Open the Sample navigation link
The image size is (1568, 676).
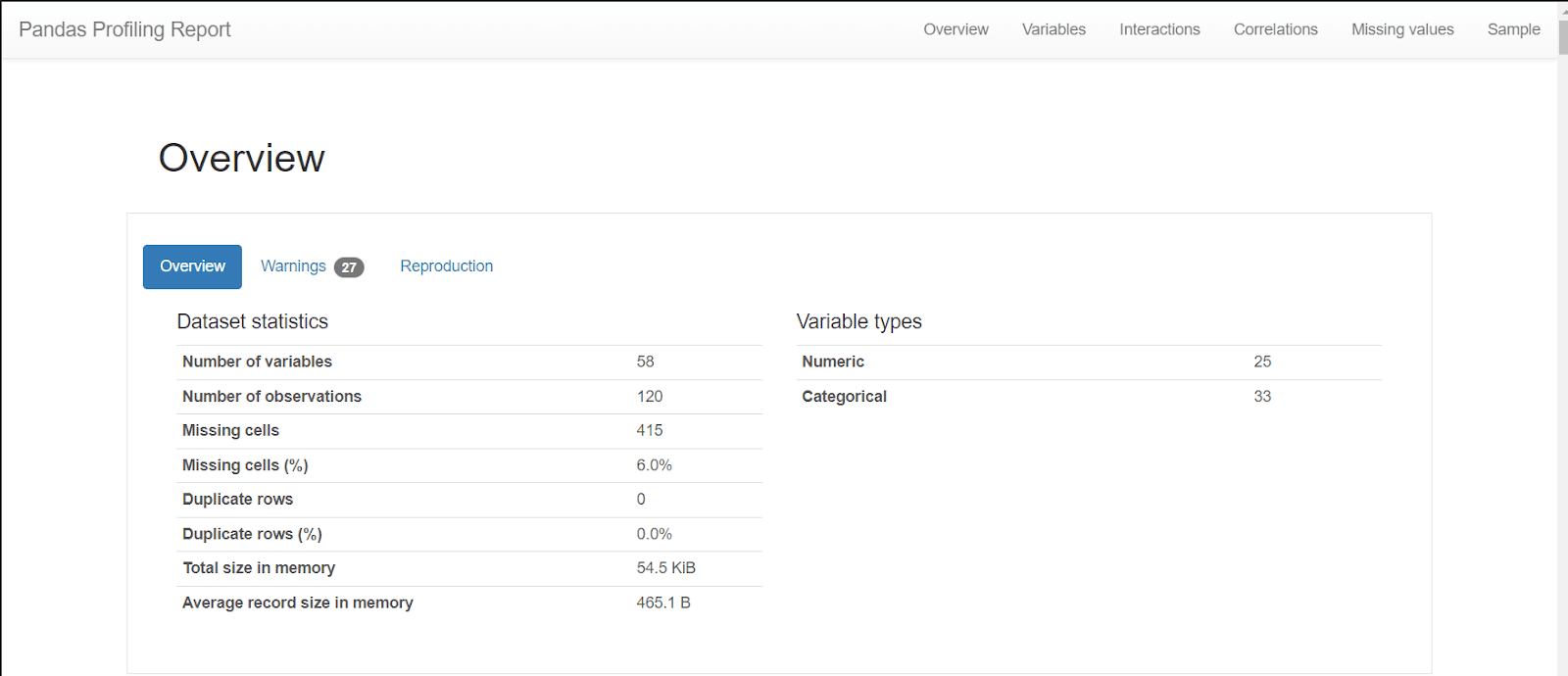(1513, 29)
